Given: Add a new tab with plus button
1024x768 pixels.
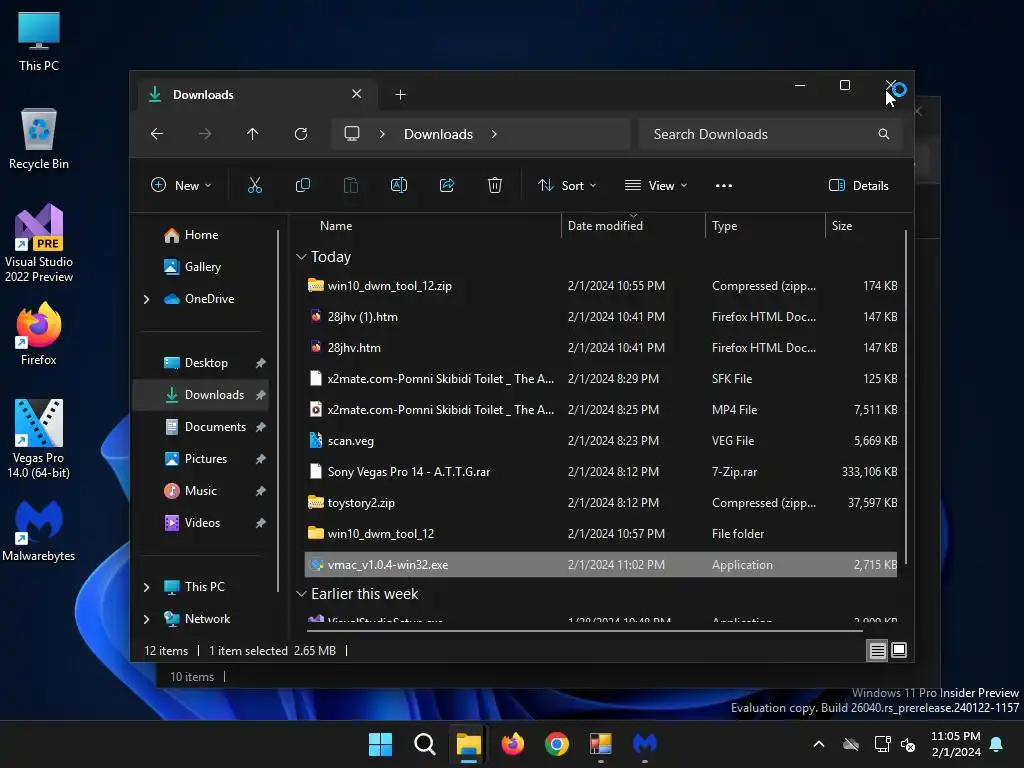Looking at the screenshot, I should click(x=400, y=95).
